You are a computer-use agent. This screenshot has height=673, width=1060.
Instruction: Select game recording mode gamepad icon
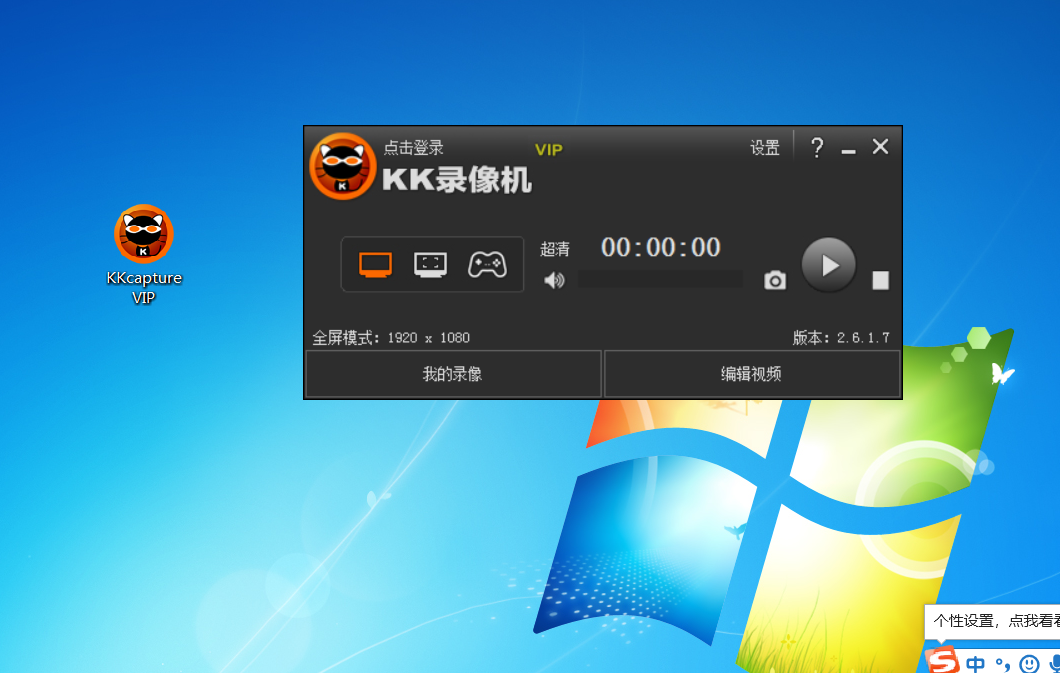[x=487, y=264]
